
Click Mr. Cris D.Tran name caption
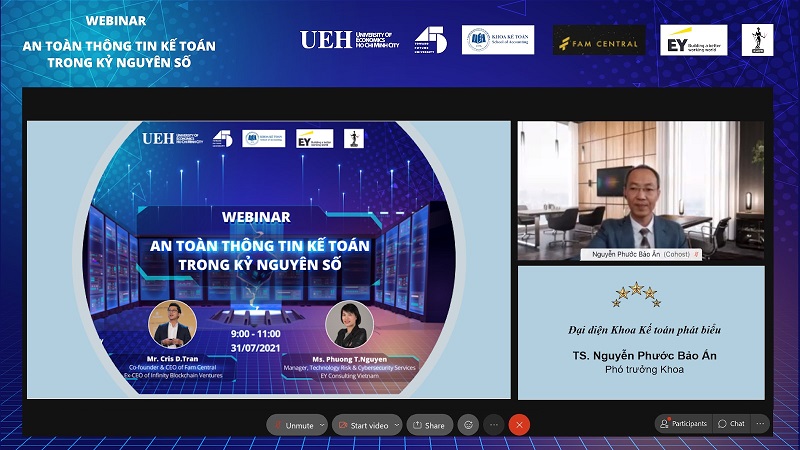click(172, 359)
